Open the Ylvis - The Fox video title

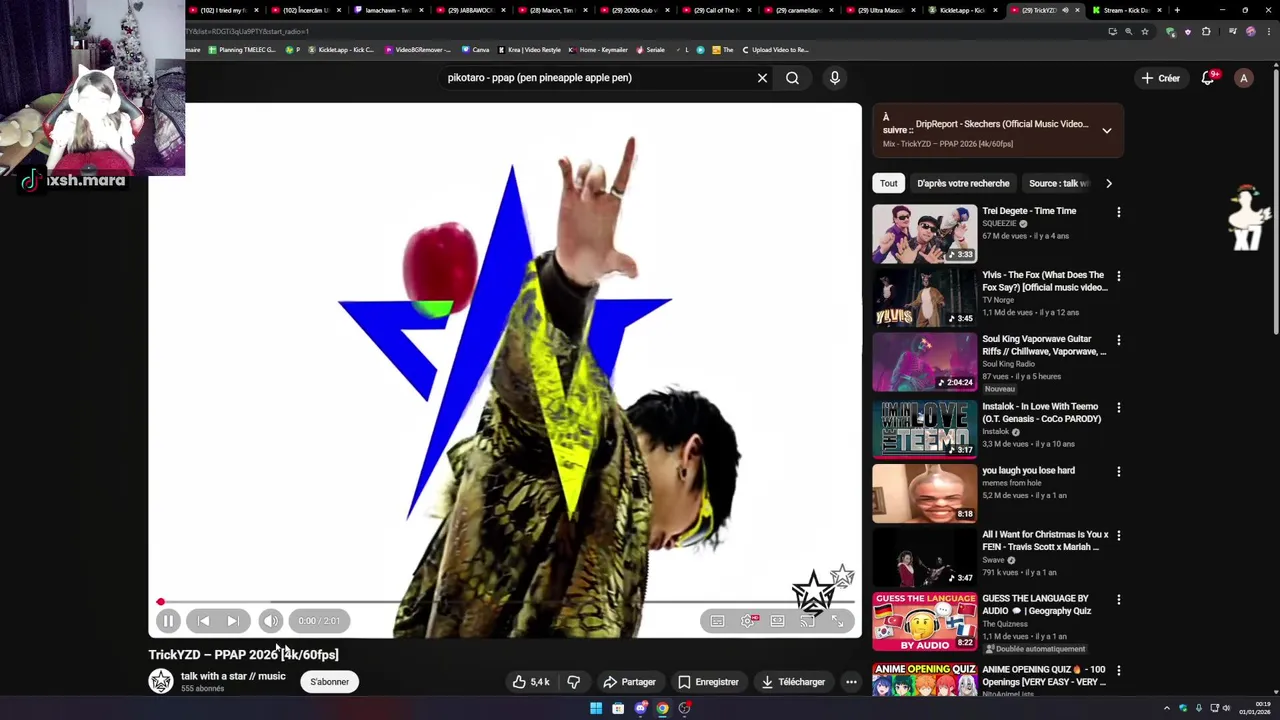[x=1045, y=281]
